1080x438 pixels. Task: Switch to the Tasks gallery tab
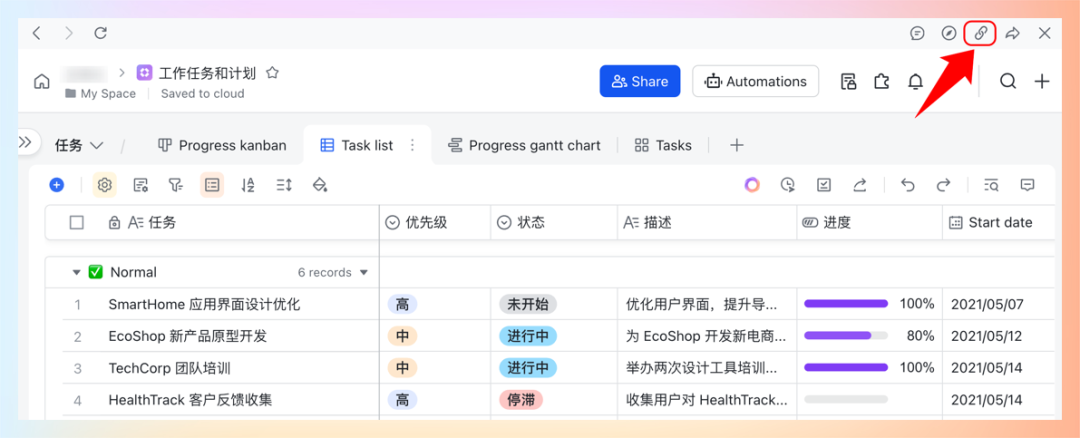click(x=663, y=145)
